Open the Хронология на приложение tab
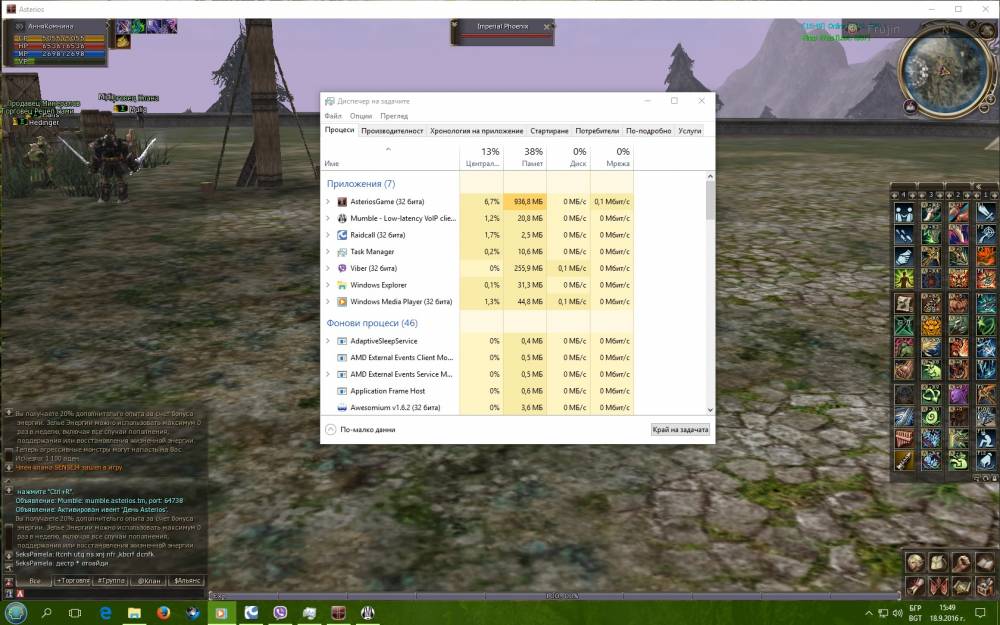 click(476, 131)
